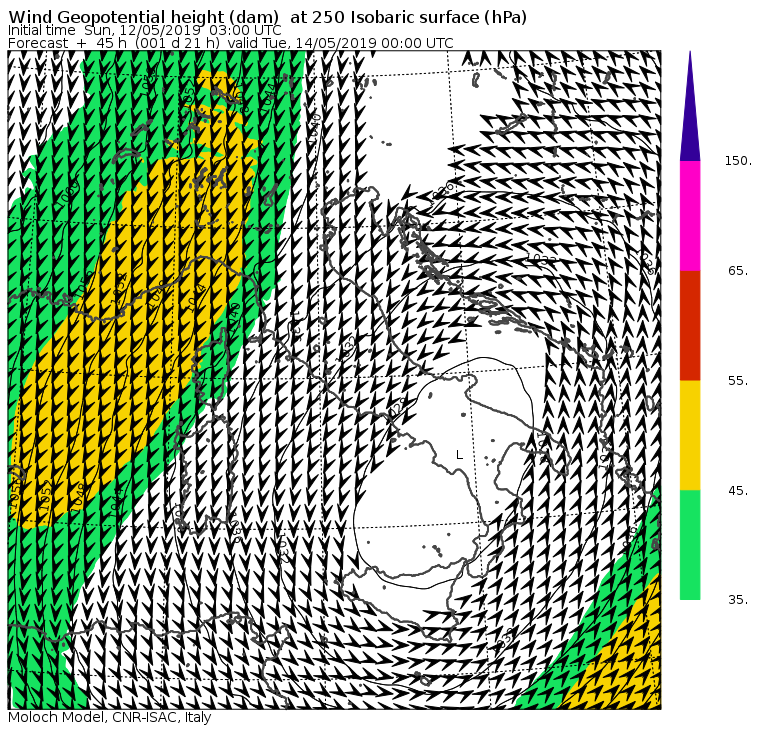The height and width of the screenshot is (731, 760).
Task: Click the legend value '55.'
Action: (738, 381)
